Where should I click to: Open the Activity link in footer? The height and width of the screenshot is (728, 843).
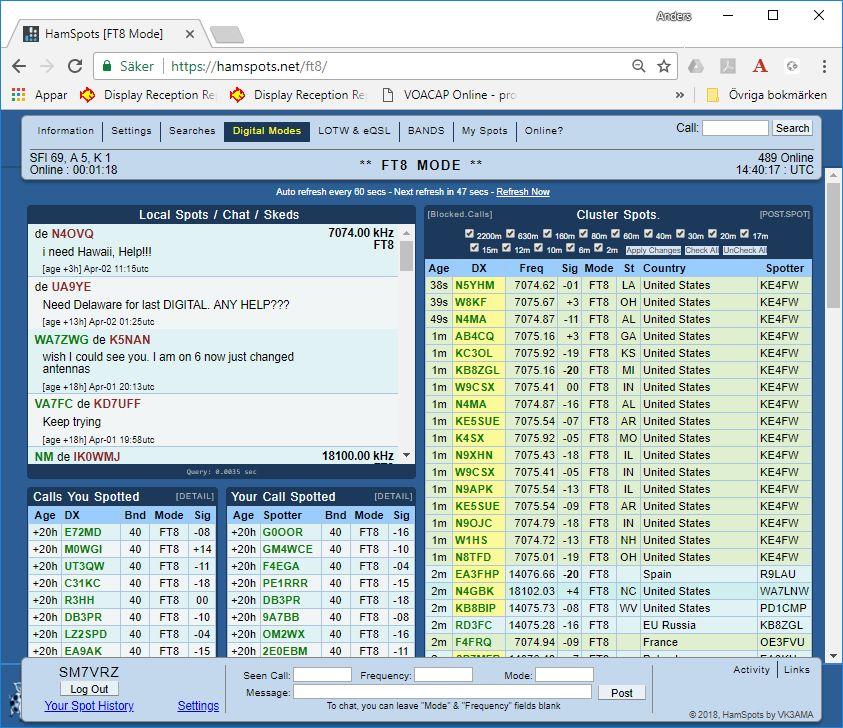click(x=751, y=669)
